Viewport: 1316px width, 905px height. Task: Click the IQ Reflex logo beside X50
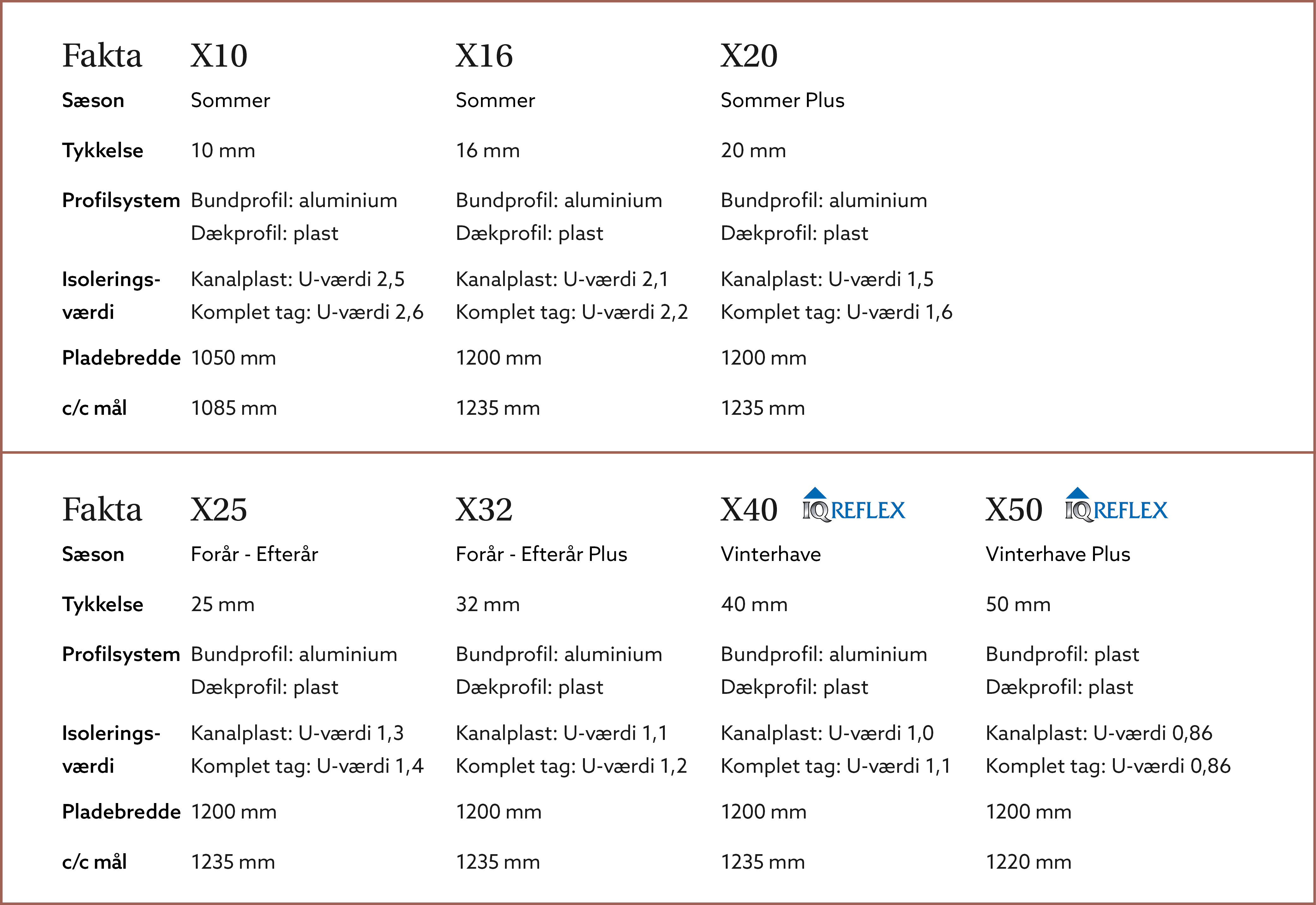[x=1116, y=505]
